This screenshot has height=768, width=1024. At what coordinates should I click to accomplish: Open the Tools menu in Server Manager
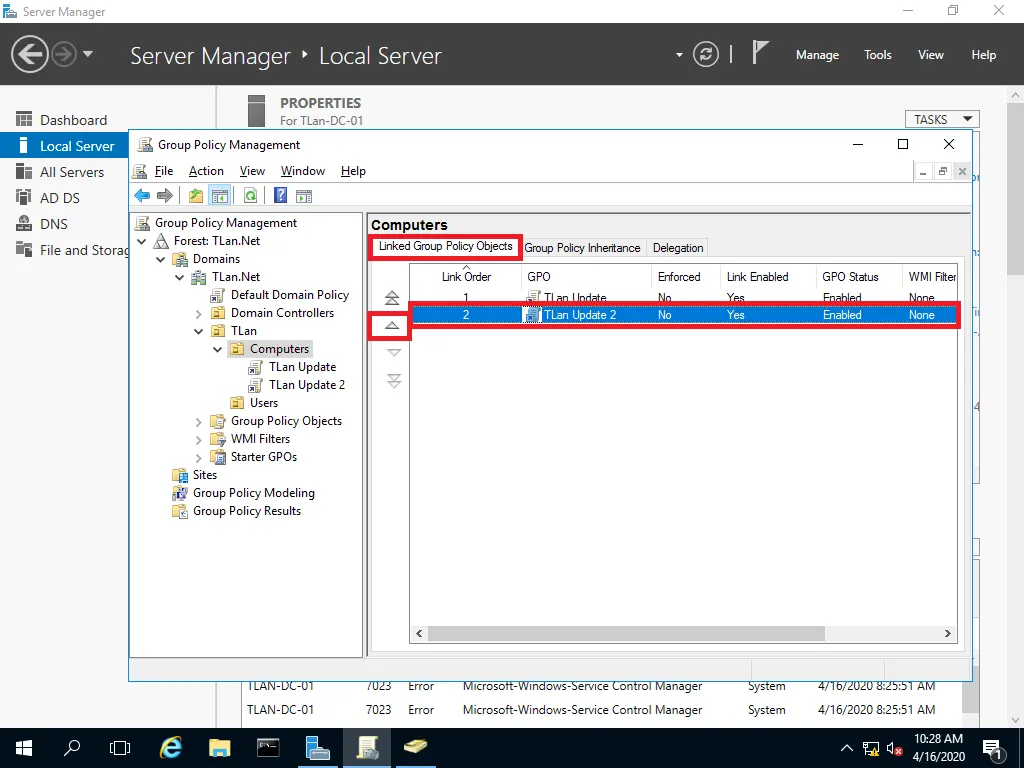[x=877, y=55]
